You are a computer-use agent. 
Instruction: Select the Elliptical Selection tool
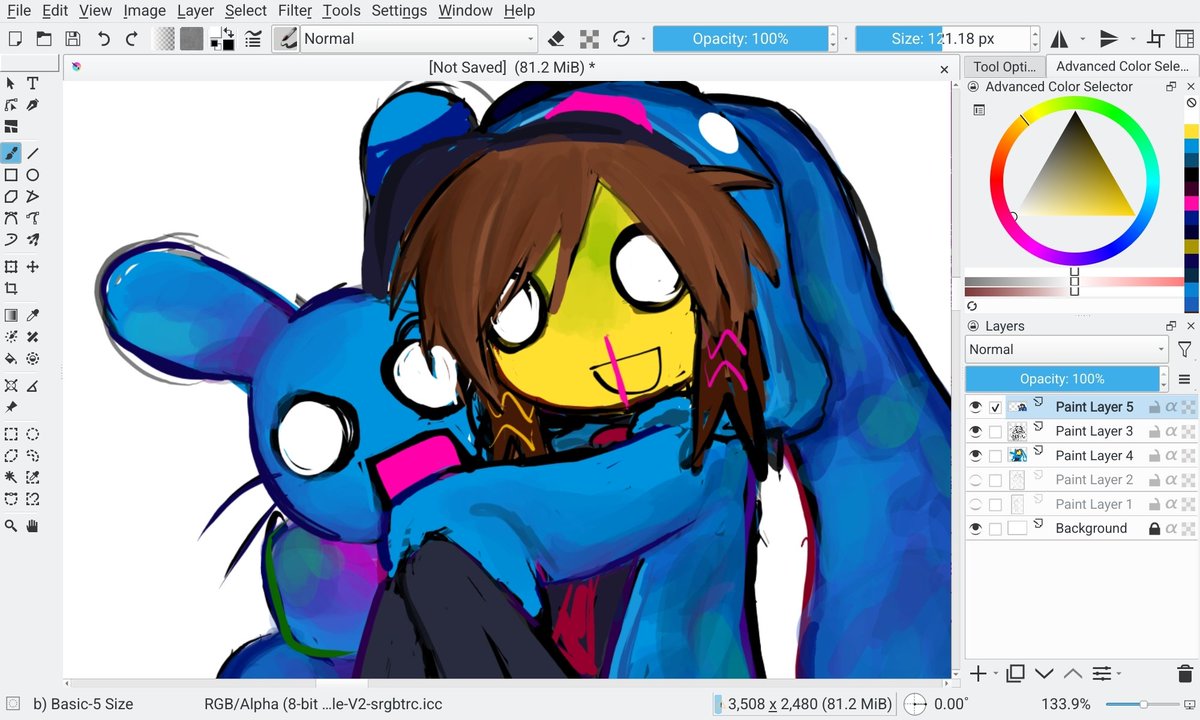tap(33, 434)
